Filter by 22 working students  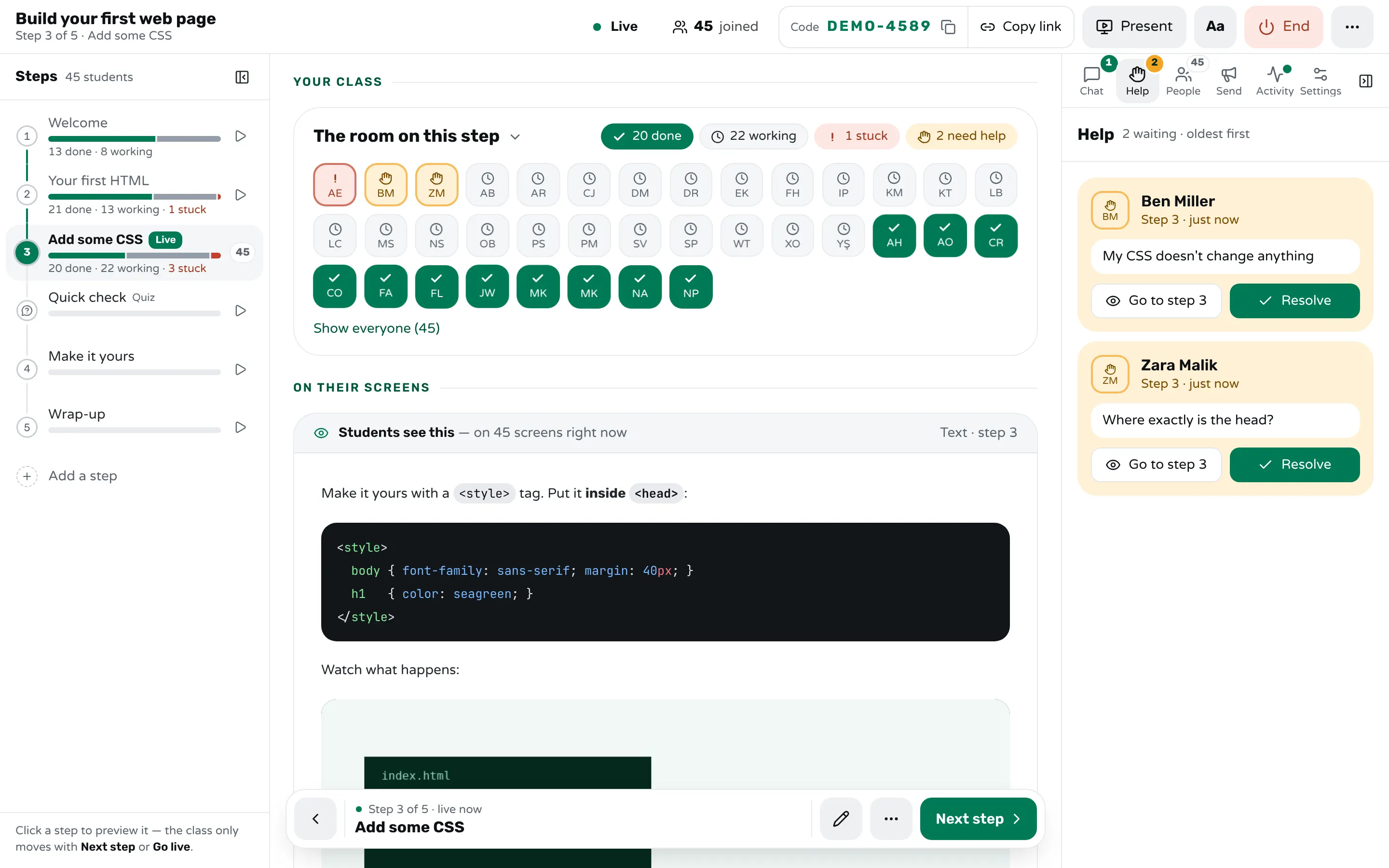753,136
